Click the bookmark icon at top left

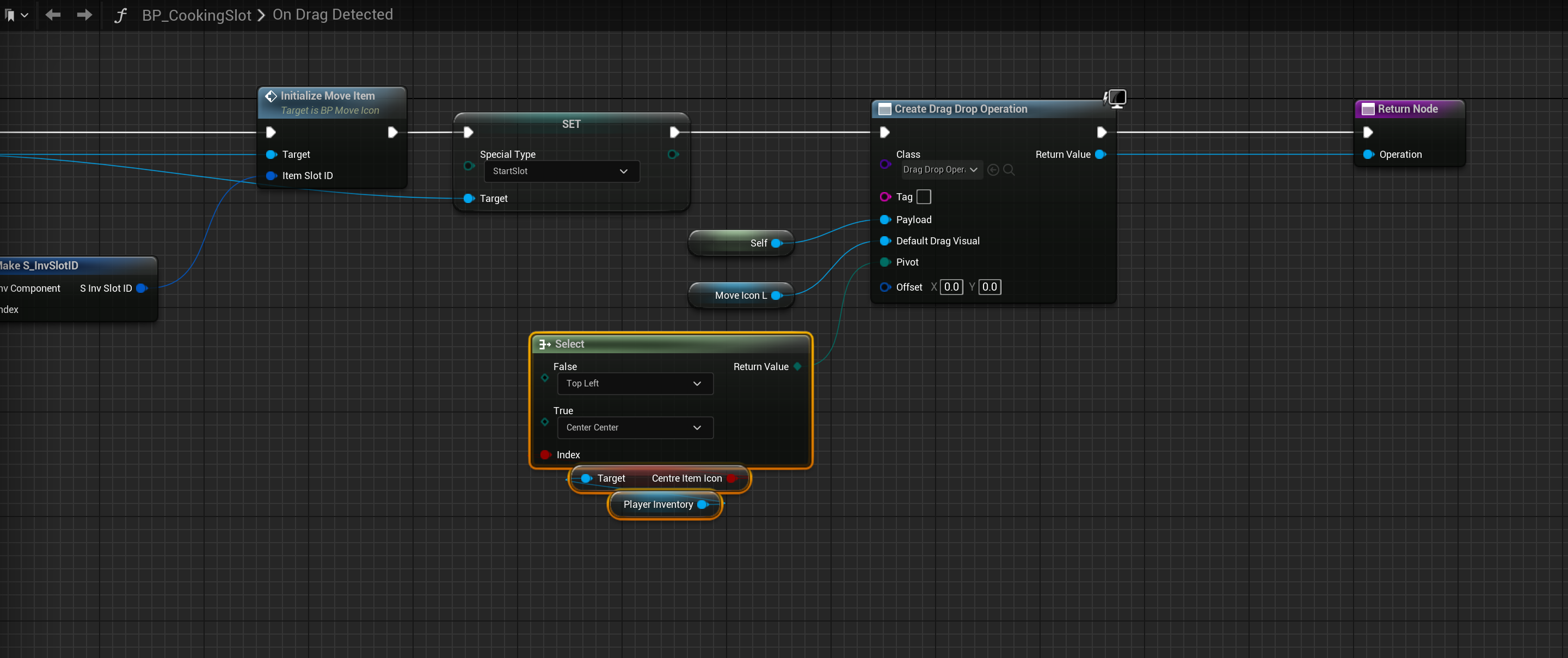(x=10, y=15)
